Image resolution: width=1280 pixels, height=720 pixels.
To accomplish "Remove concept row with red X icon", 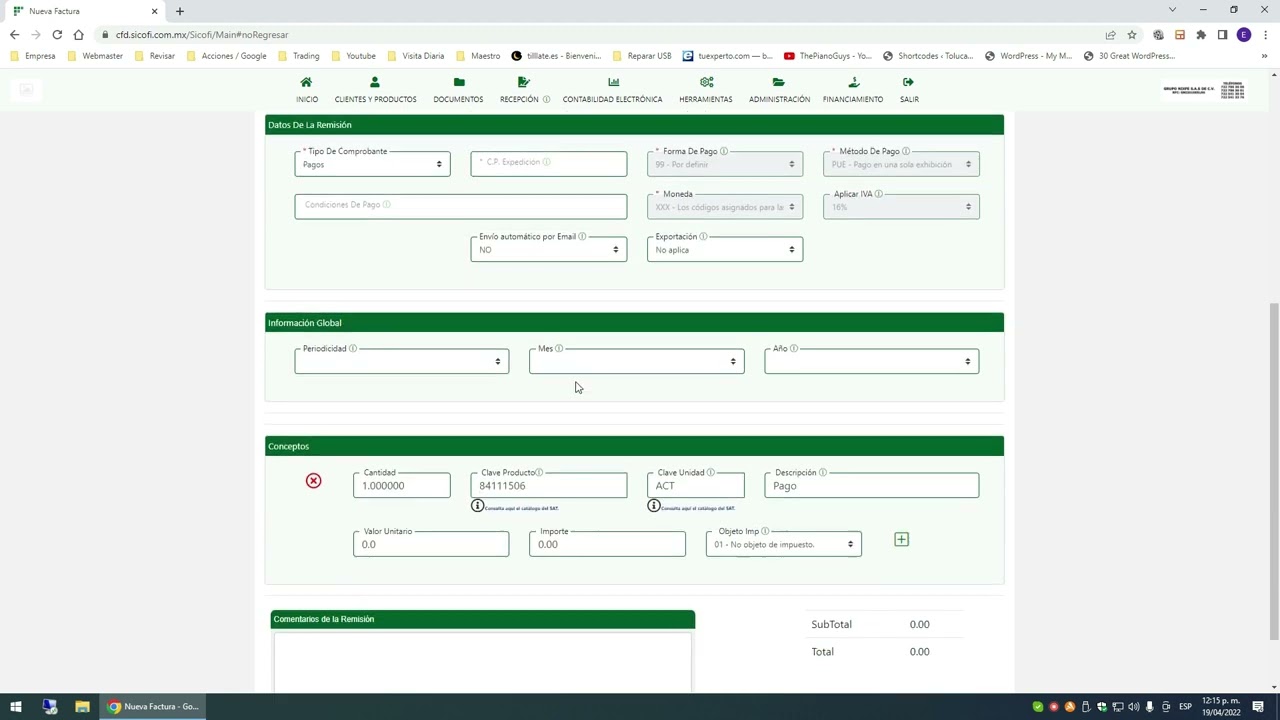I will point(313,481).
